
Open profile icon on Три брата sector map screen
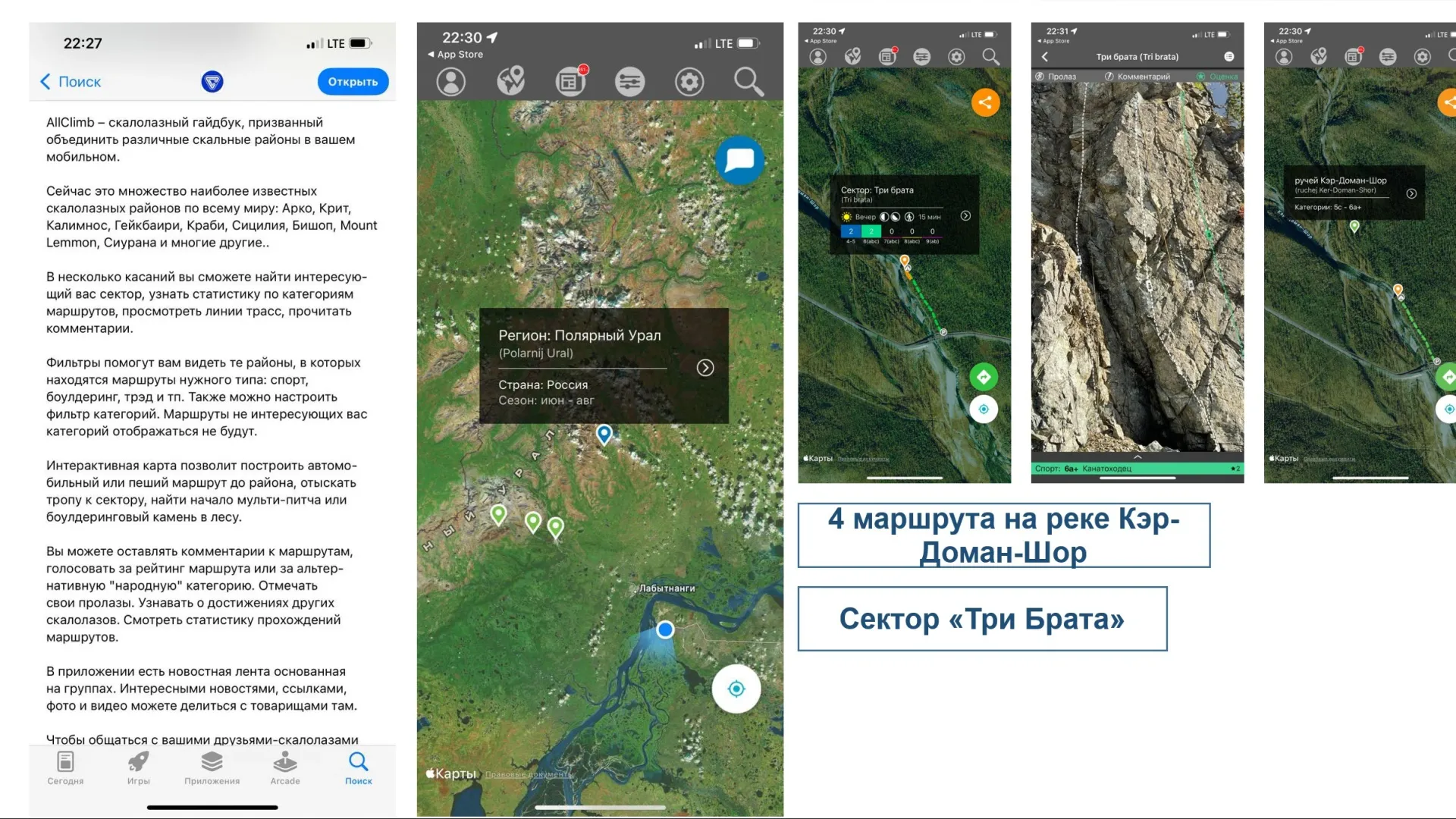point(817,57)
